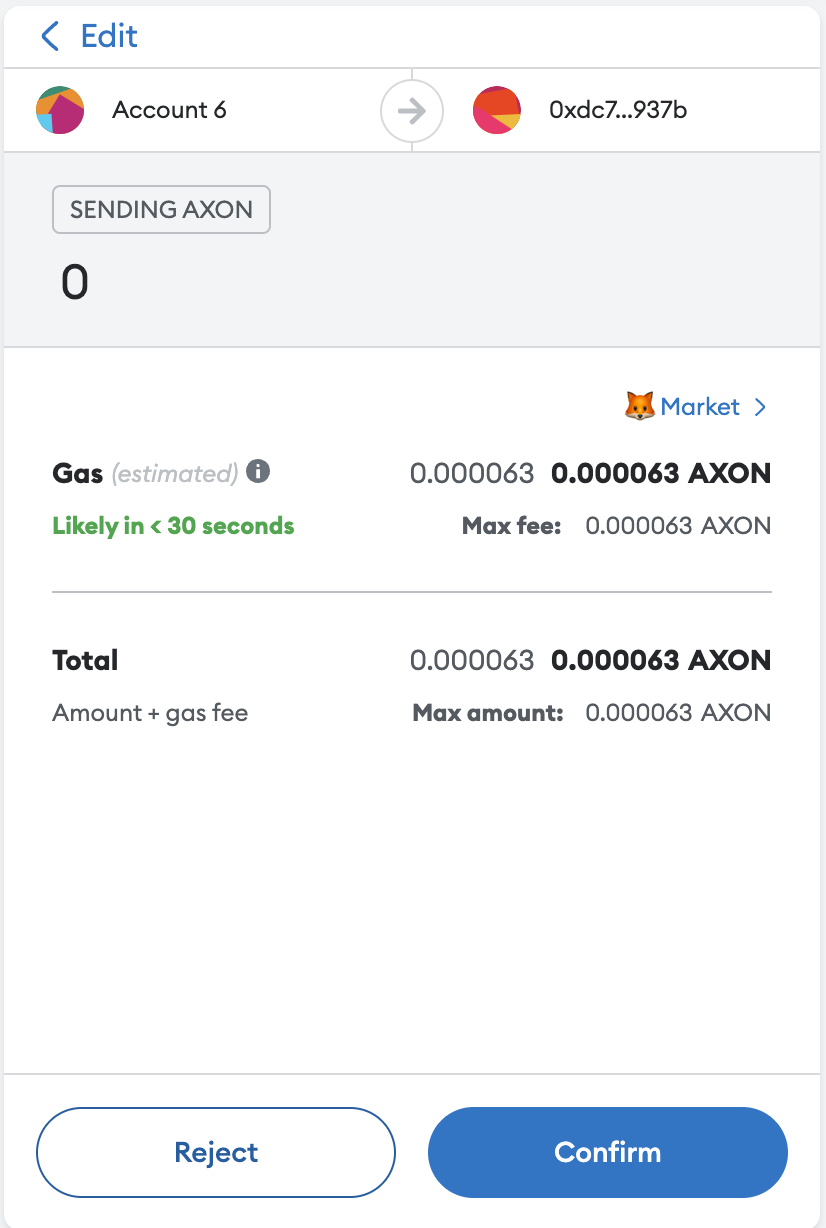826x1228 pixels.
Task: Click the bold gas fee 0.000063 AXON
Action: pos(661,473)
